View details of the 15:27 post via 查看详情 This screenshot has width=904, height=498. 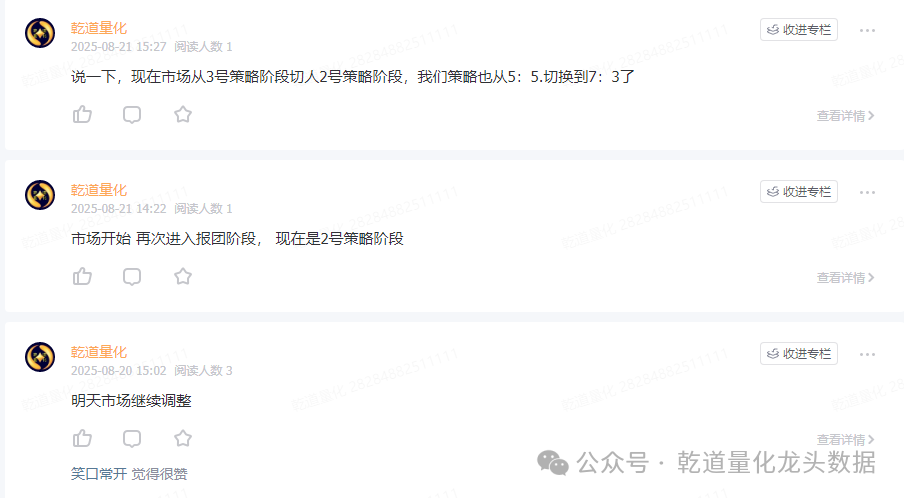pyautogui.click(x=845, y=116)
